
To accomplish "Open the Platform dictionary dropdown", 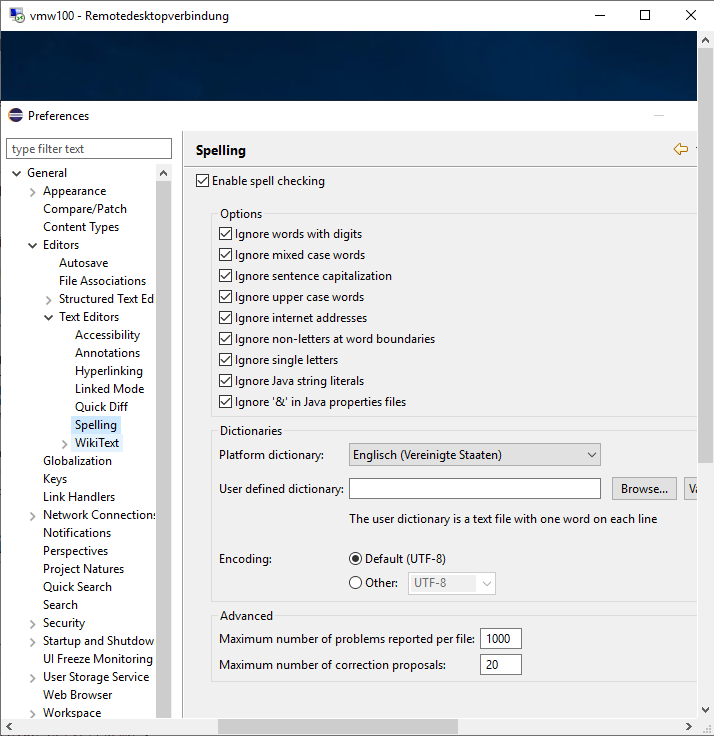I will point(474,455).
